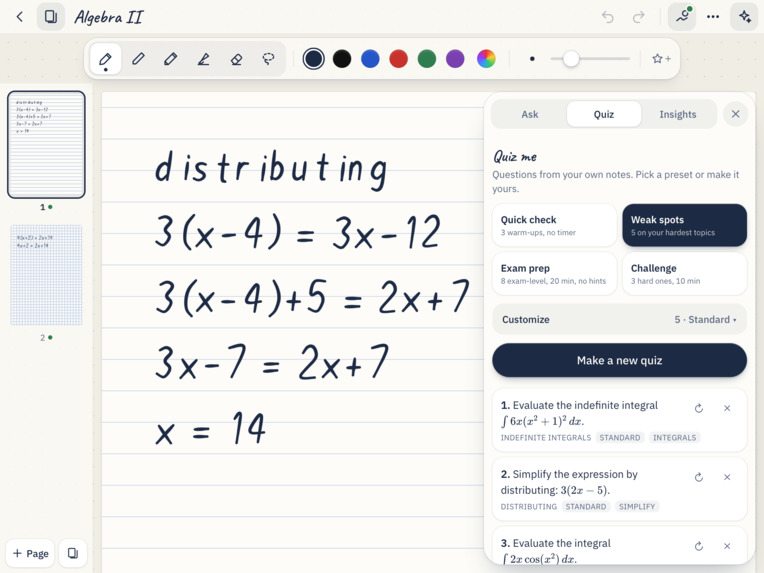Viewport: 764px width, 573px height.
Task: Select the eraser tool
Action: (236, 59)
